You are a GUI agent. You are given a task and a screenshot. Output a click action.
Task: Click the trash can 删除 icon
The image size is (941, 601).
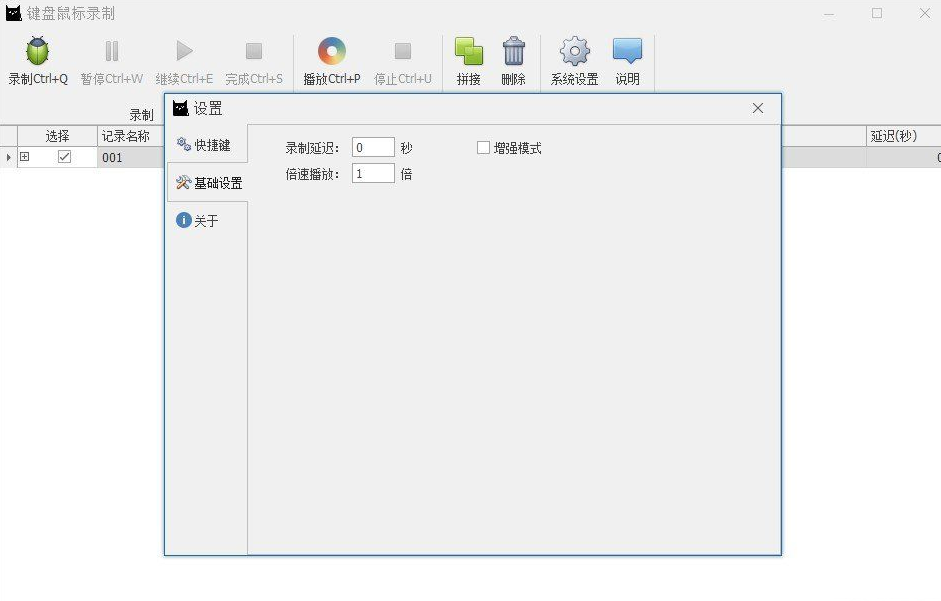[514, 52]
